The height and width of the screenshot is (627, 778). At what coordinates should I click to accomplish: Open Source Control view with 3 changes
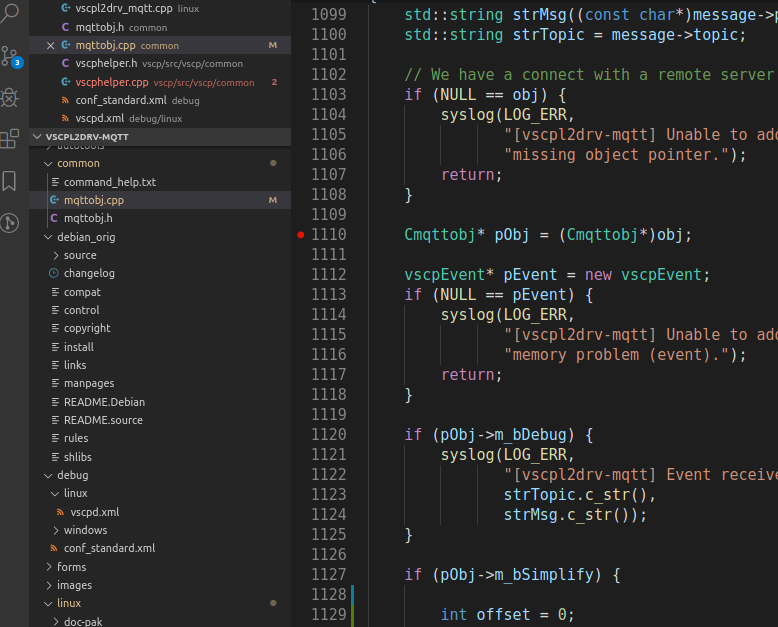[10, 57]
